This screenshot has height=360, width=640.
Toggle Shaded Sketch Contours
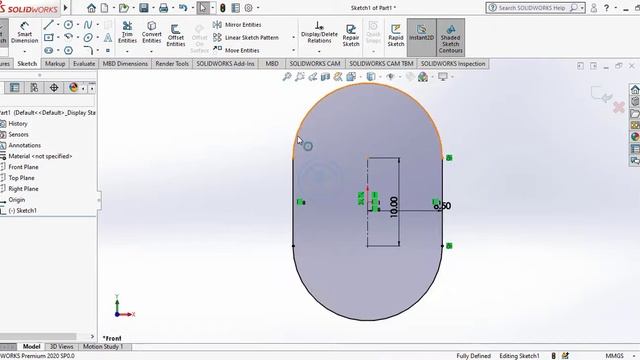point(451,38)
